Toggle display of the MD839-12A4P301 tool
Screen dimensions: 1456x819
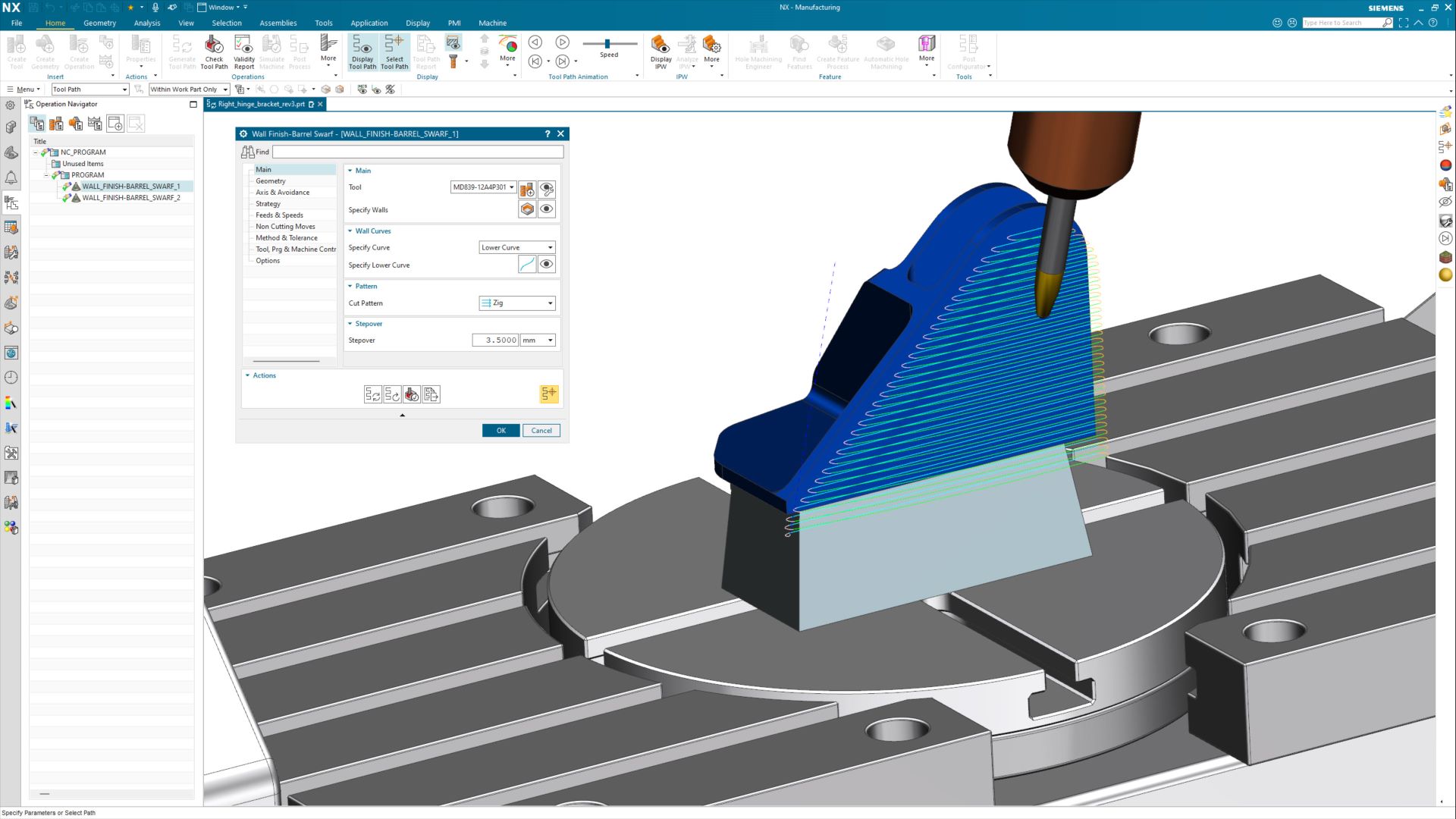coord(546,189)
